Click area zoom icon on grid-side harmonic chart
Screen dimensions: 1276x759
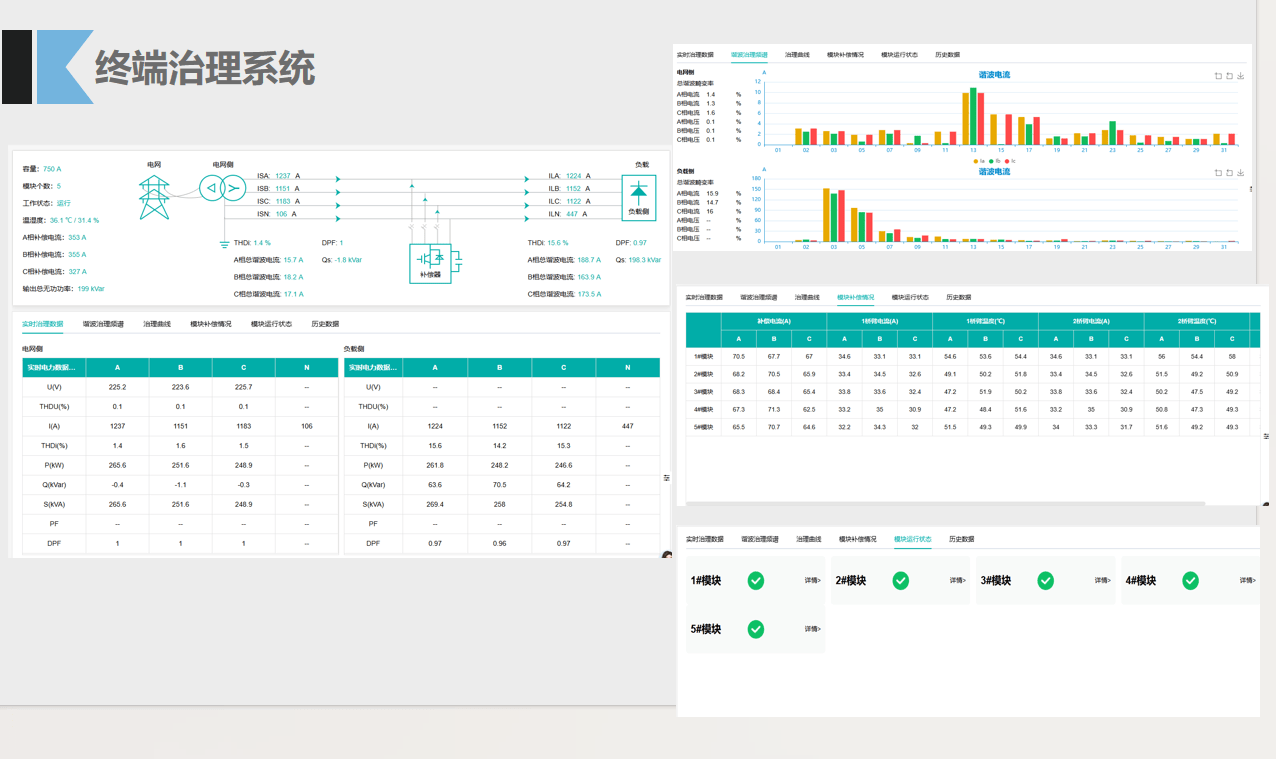[x=1218, y=76]
